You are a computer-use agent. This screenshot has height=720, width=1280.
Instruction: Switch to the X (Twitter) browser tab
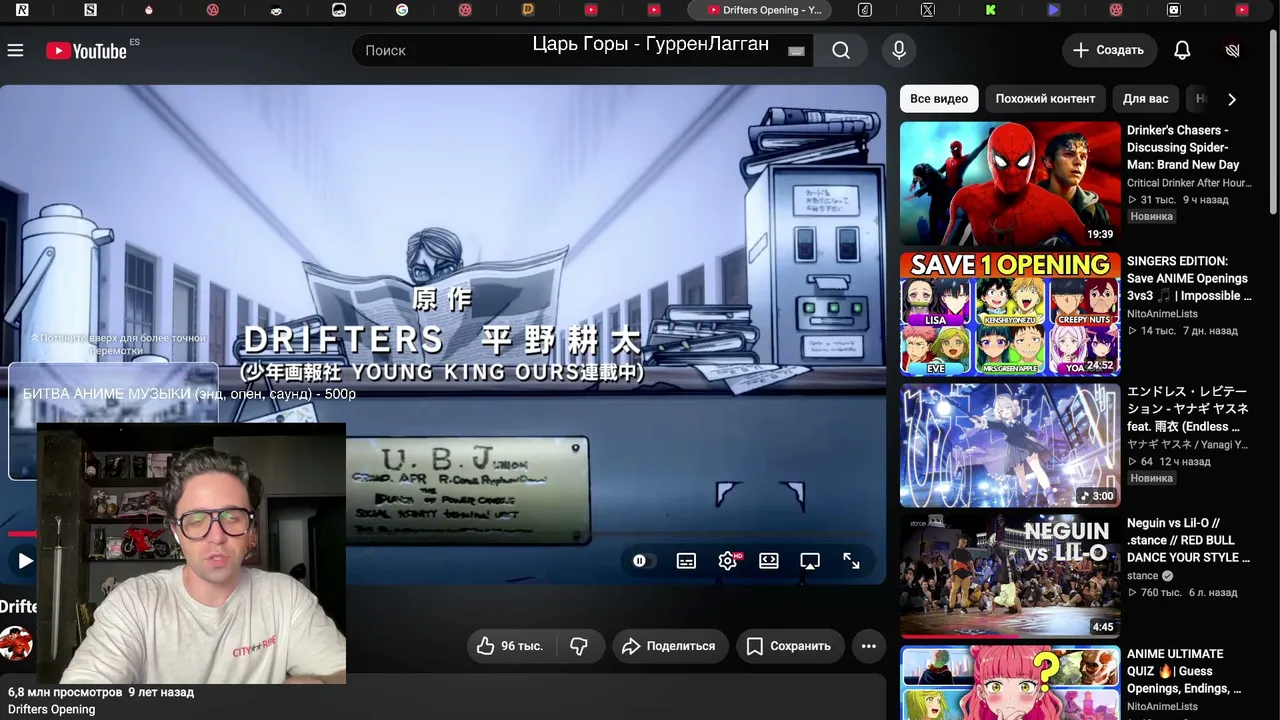pos(928,10)
